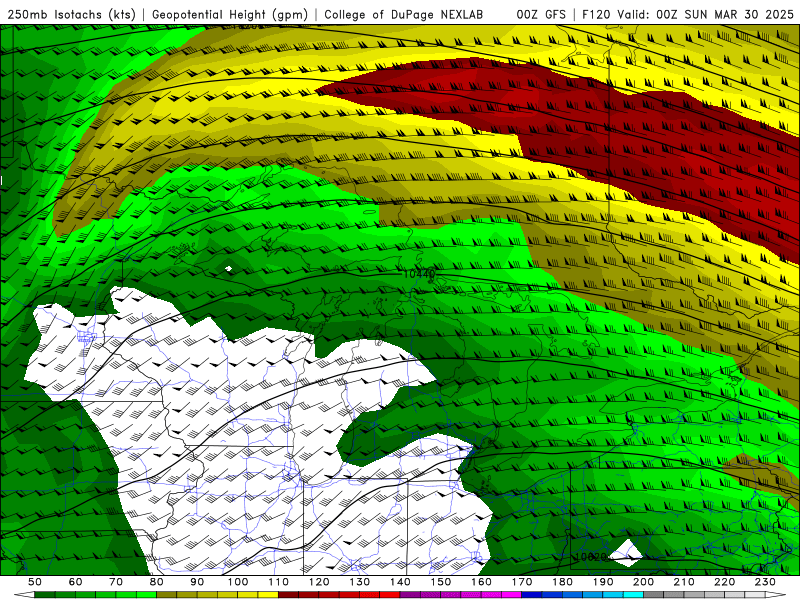This screenshot has height=600, width=800.
Task: Click the 230 value on the legend
Action: (x=765, y=582)
